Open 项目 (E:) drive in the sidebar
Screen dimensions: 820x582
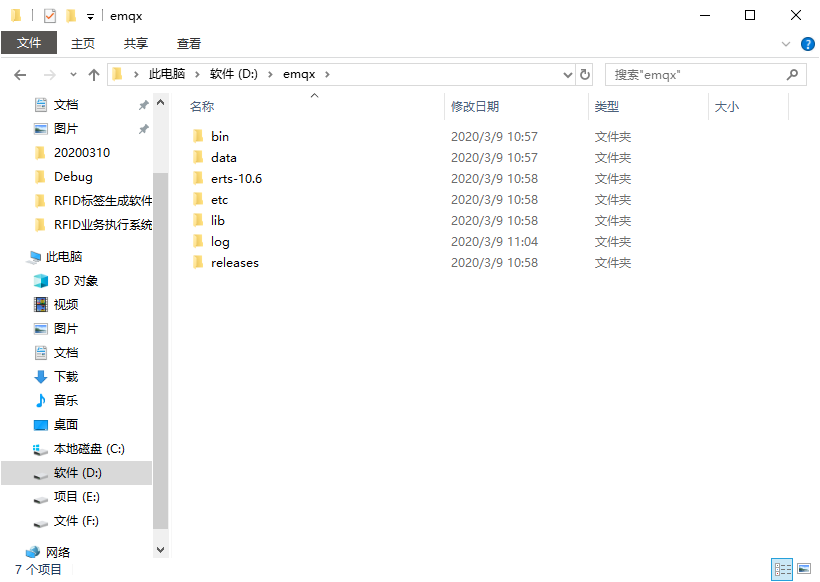pyautogui.click(x=77, y=497)
